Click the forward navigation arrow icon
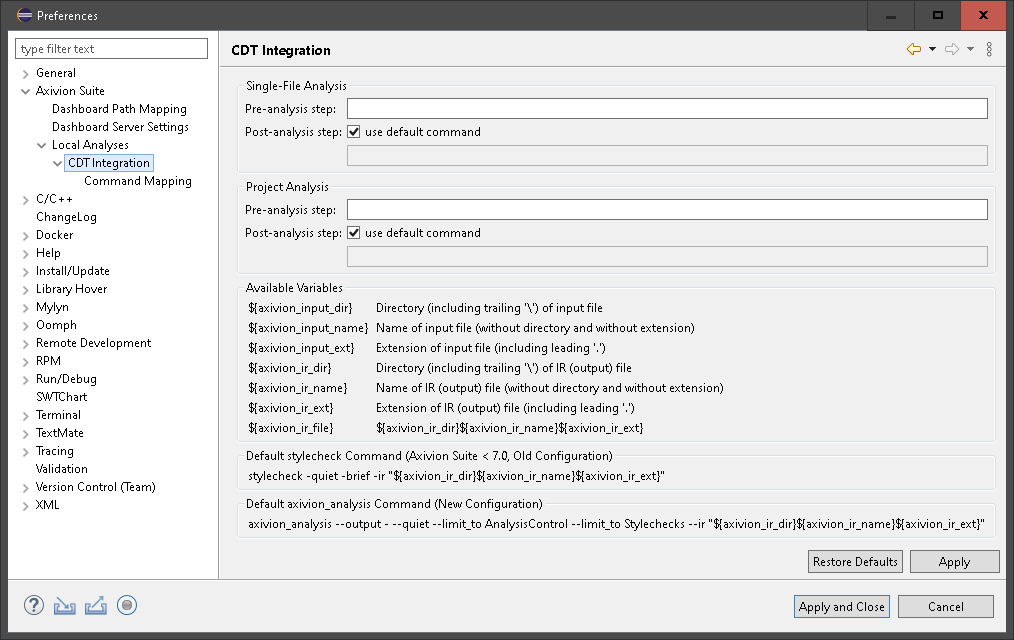The image size is (1014, 640). [952, 49]
